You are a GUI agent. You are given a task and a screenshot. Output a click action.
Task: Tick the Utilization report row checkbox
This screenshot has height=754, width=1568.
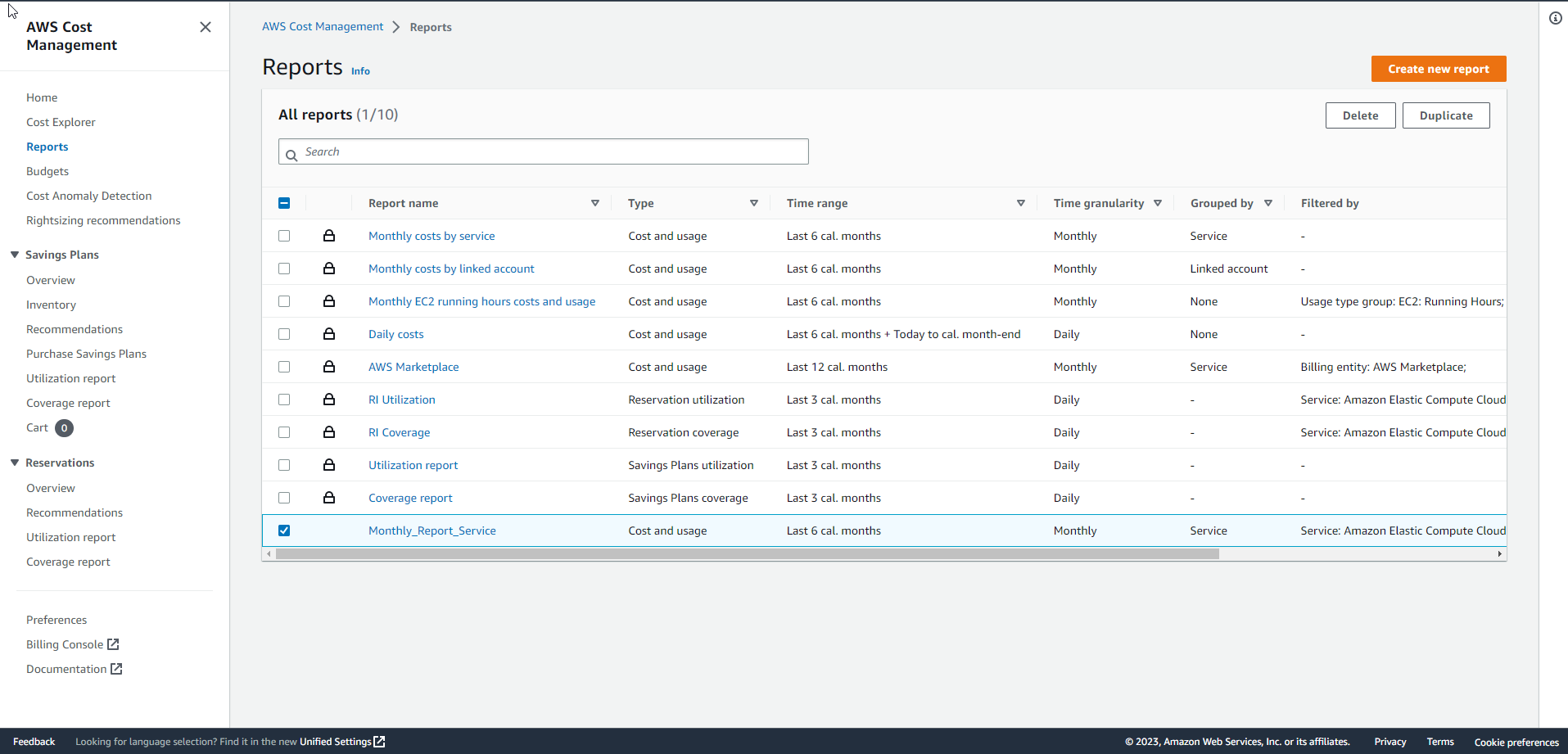click(284, 465)
